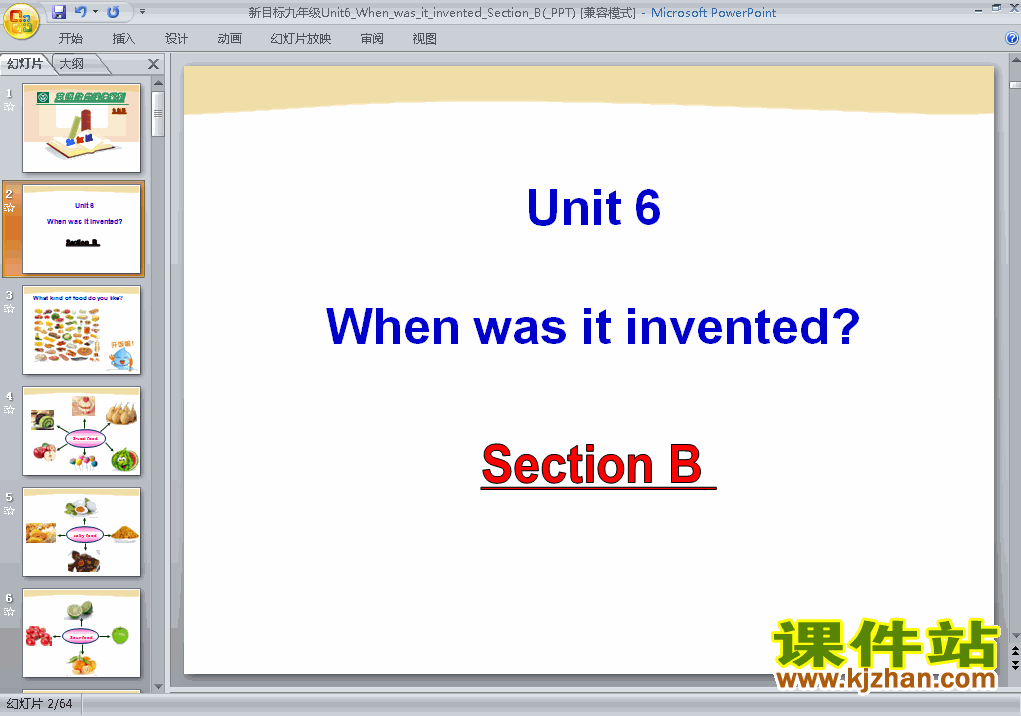This screenshot has height=716, width=1021.
Task: Close the PowerPoint window
Action: pyautogui.click(x=1014, y=9)
